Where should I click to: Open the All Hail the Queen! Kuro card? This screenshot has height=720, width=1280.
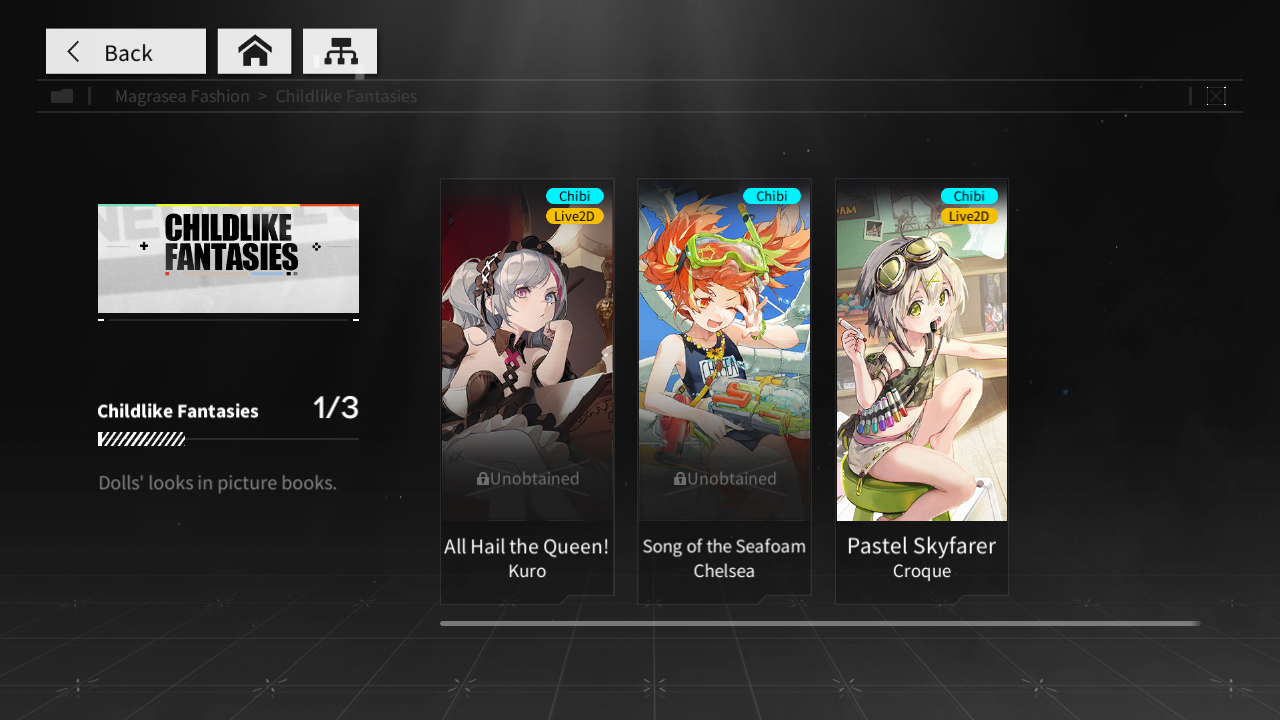click(x=527, y=391)
